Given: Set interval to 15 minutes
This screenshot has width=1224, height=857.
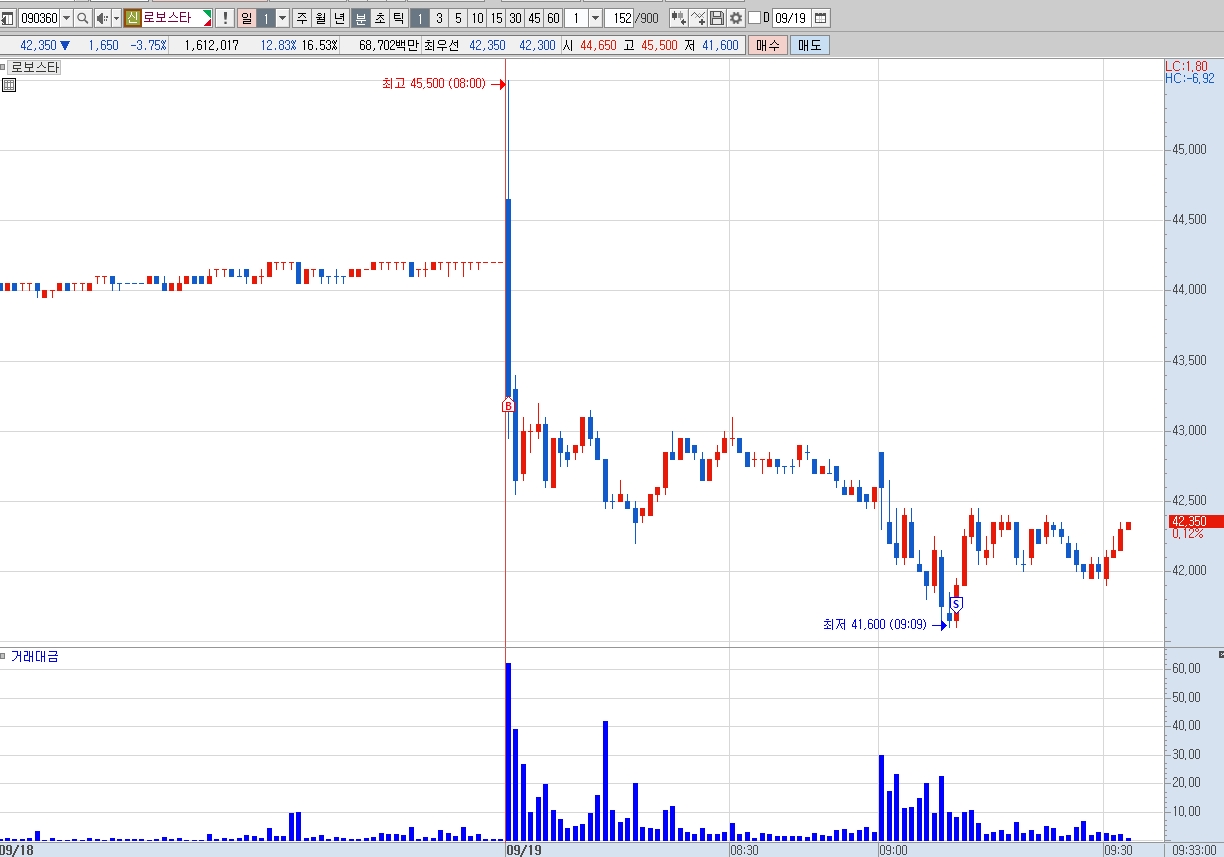Looking at the screenshot, I should pyautogui.click(x=496, y=18).
